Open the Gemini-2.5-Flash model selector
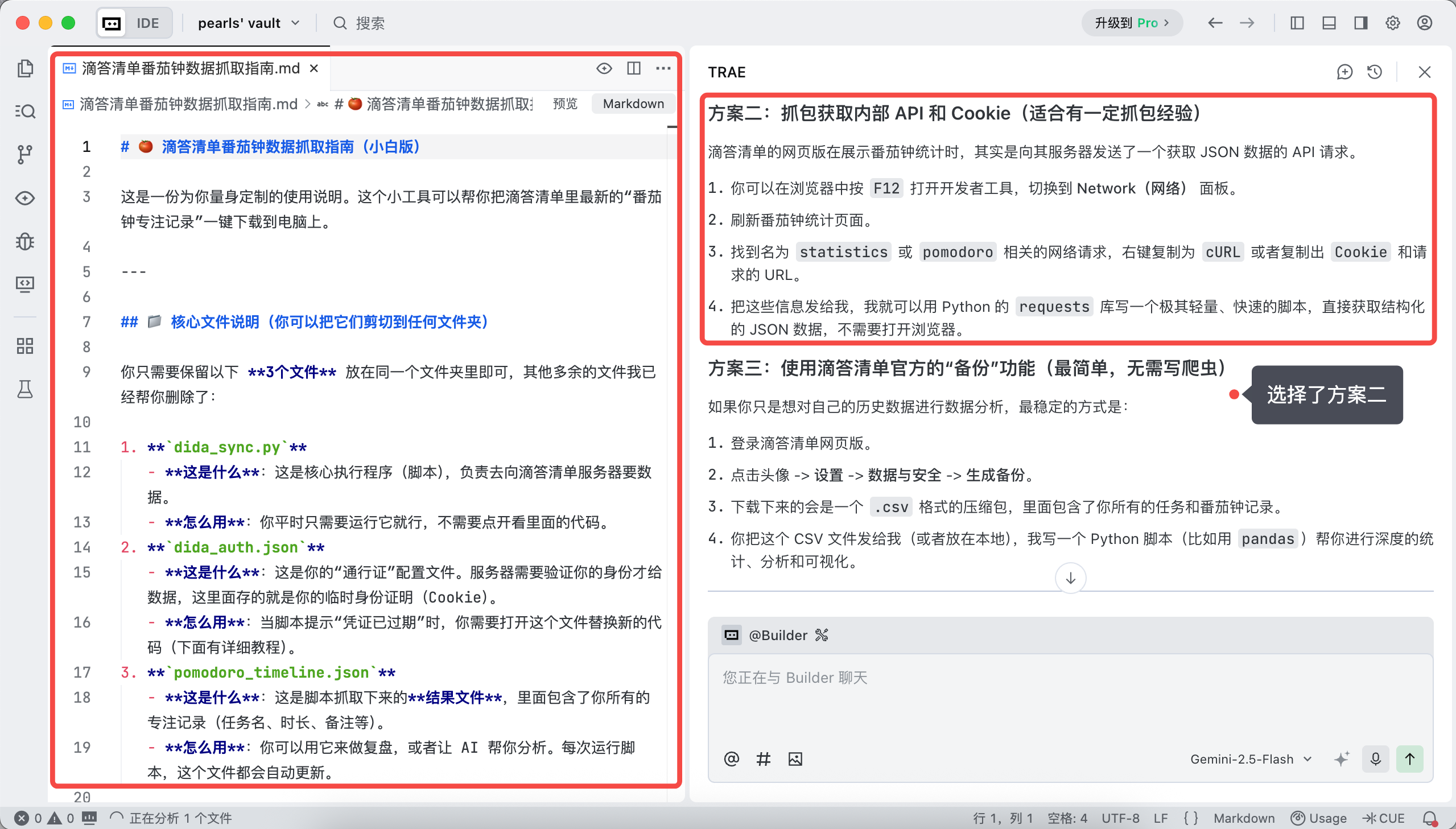 click(x=1251, y=759)
